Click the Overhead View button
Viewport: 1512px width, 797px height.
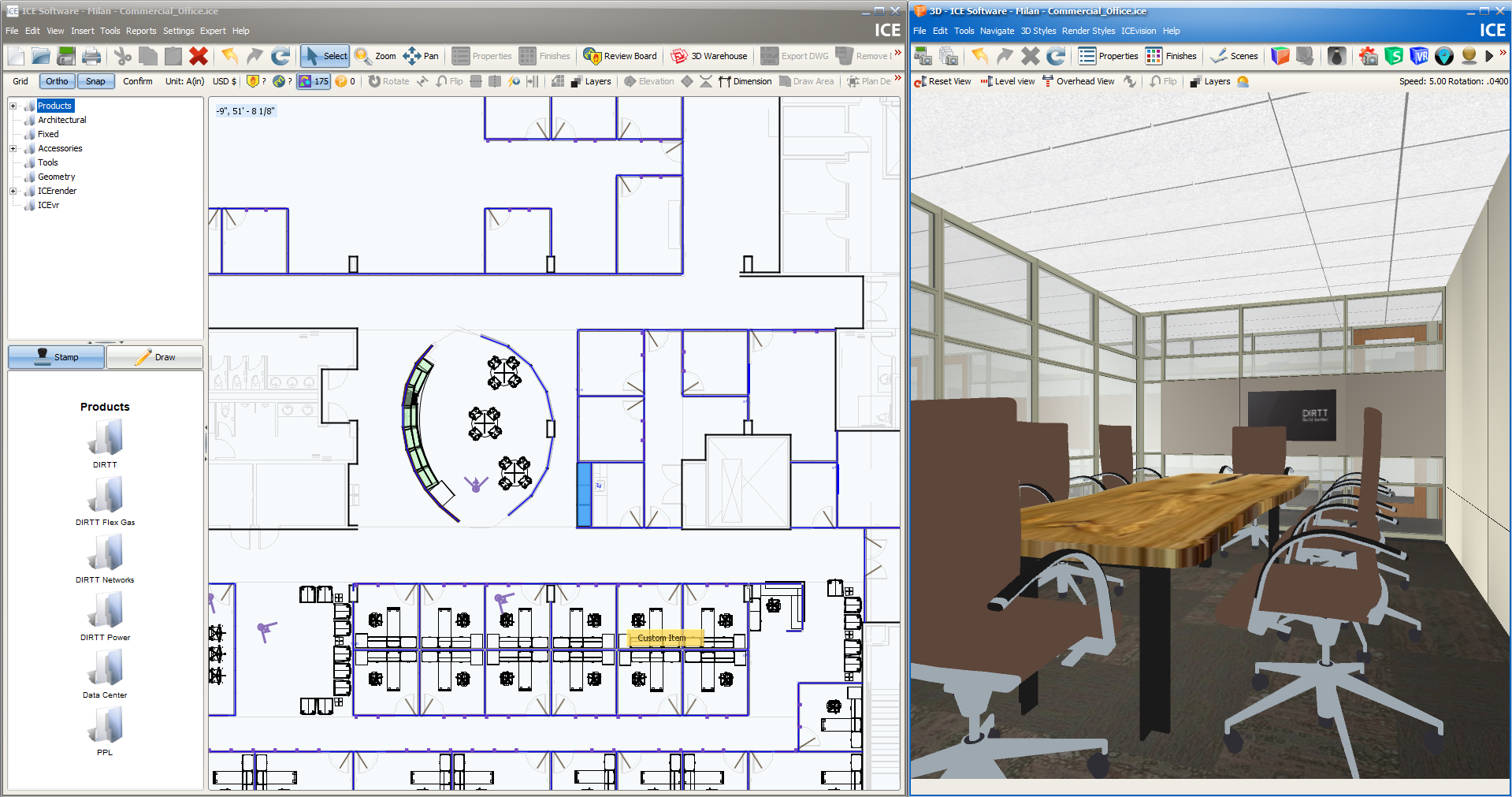point(1078,81)
